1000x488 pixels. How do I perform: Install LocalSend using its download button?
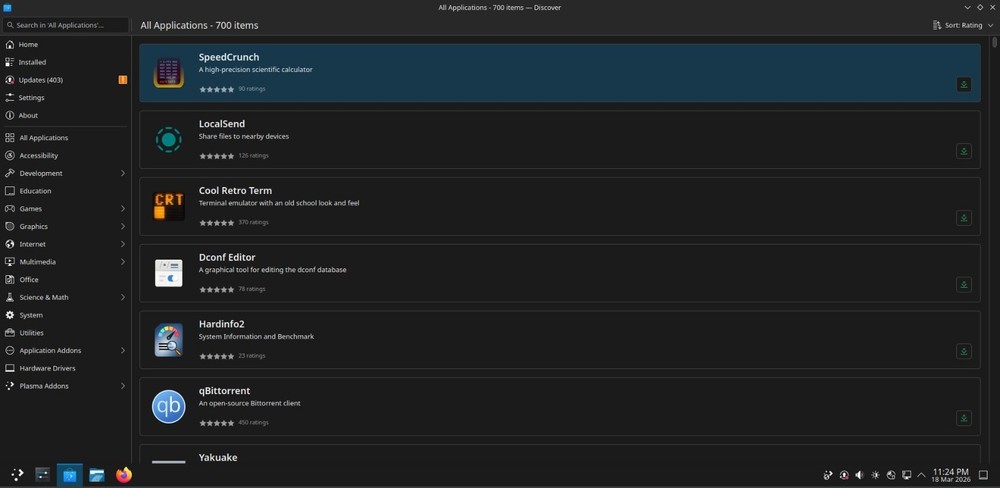[964, 151]
